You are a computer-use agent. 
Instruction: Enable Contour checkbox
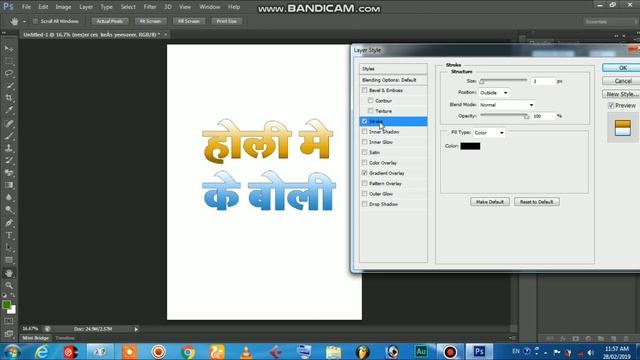click(x=371, y=100)
